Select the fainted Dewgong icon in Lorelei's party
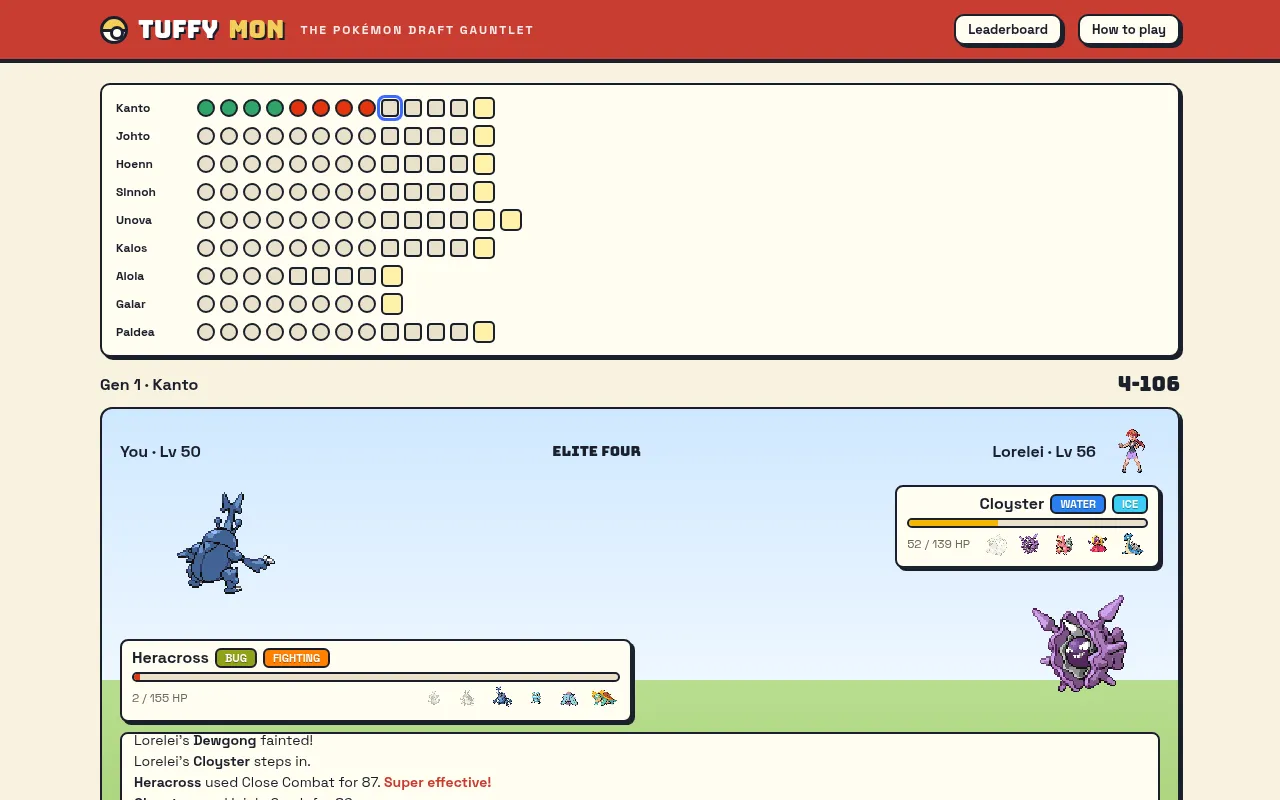 tap(996, 544)
